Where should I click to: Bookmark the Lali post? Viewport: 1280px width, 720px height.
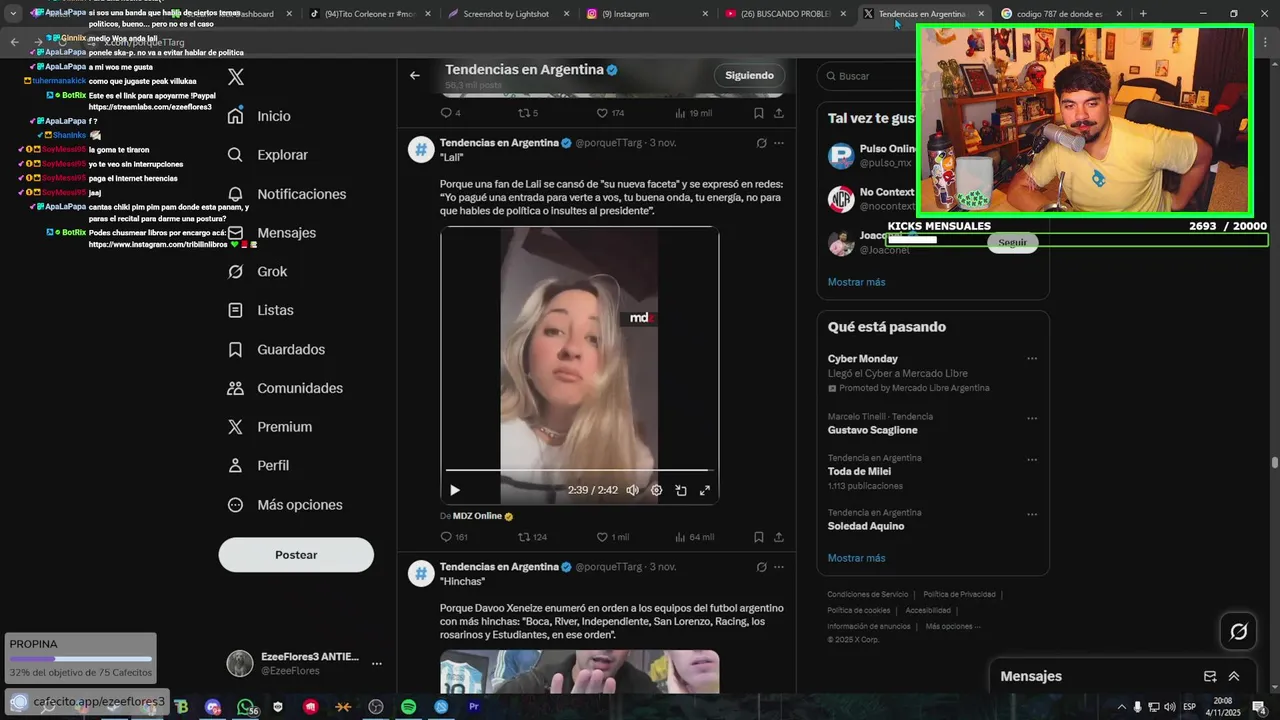coord(759,537)
